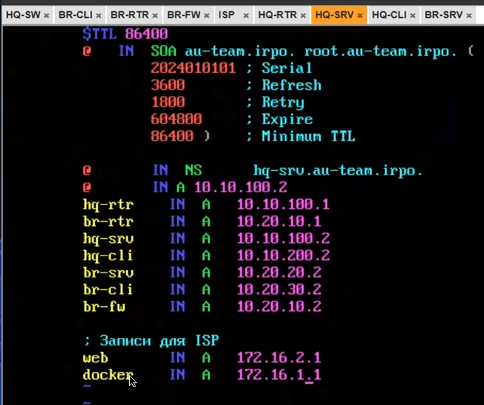Close the HQ-CLI tab
This screenshot has height=405, width=484.
pyautogui.click(x=413, y=16)
